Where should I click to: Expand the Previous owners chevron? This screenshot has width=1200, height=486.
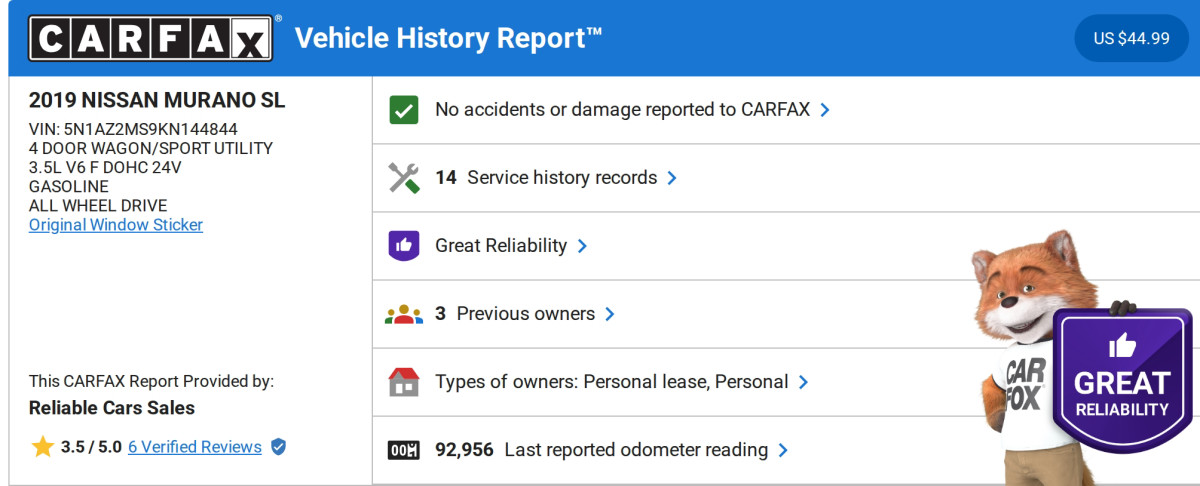tap(610, 314)
